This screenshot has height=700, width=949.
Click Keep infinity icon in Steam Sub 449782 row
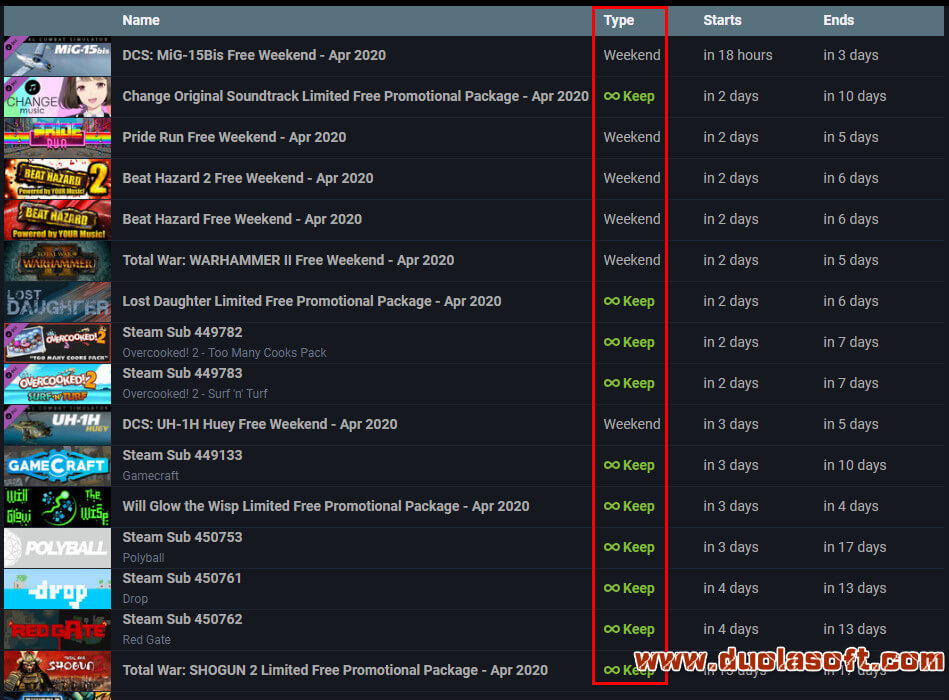click(611, 342)
